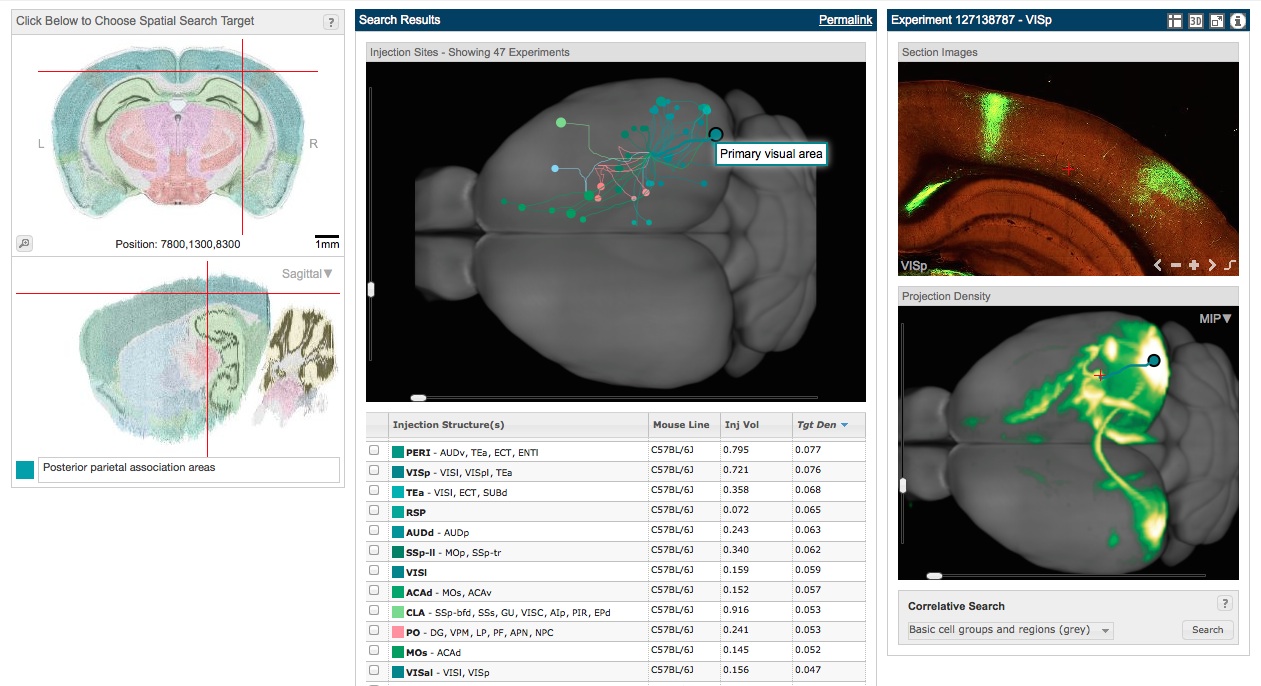Open the MIP projection mode dropdown

click(1214, 319)
